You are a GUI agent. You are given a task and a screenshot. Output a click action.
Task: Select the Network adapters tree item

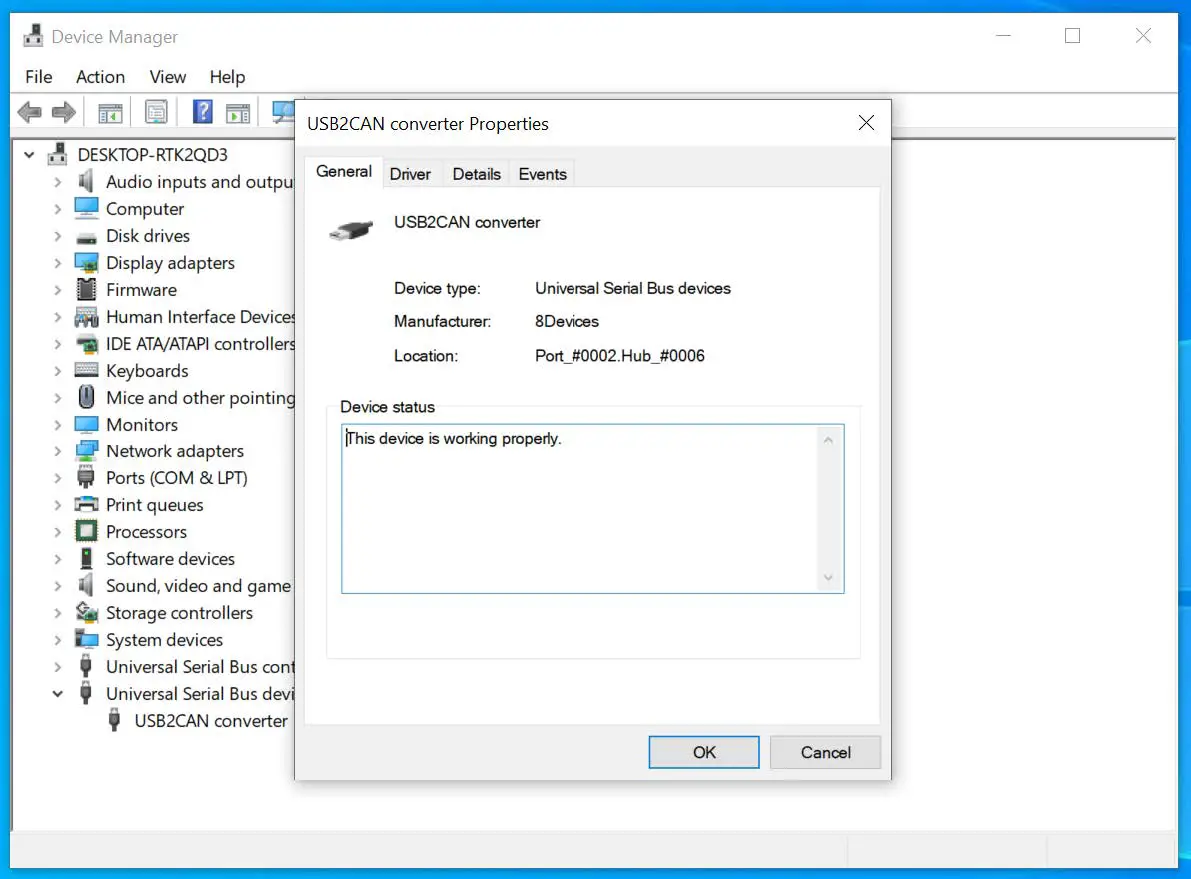[x=175, y=451]
